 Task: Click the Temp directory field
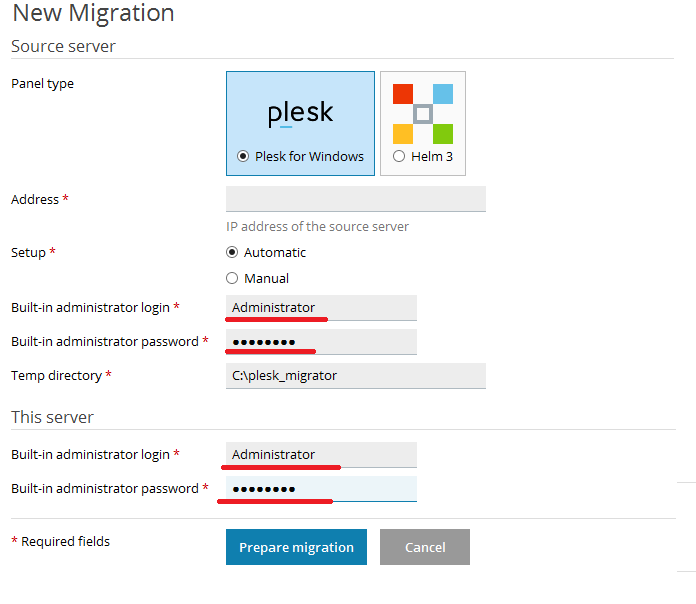pyautogui.click(x=356, y=376)
